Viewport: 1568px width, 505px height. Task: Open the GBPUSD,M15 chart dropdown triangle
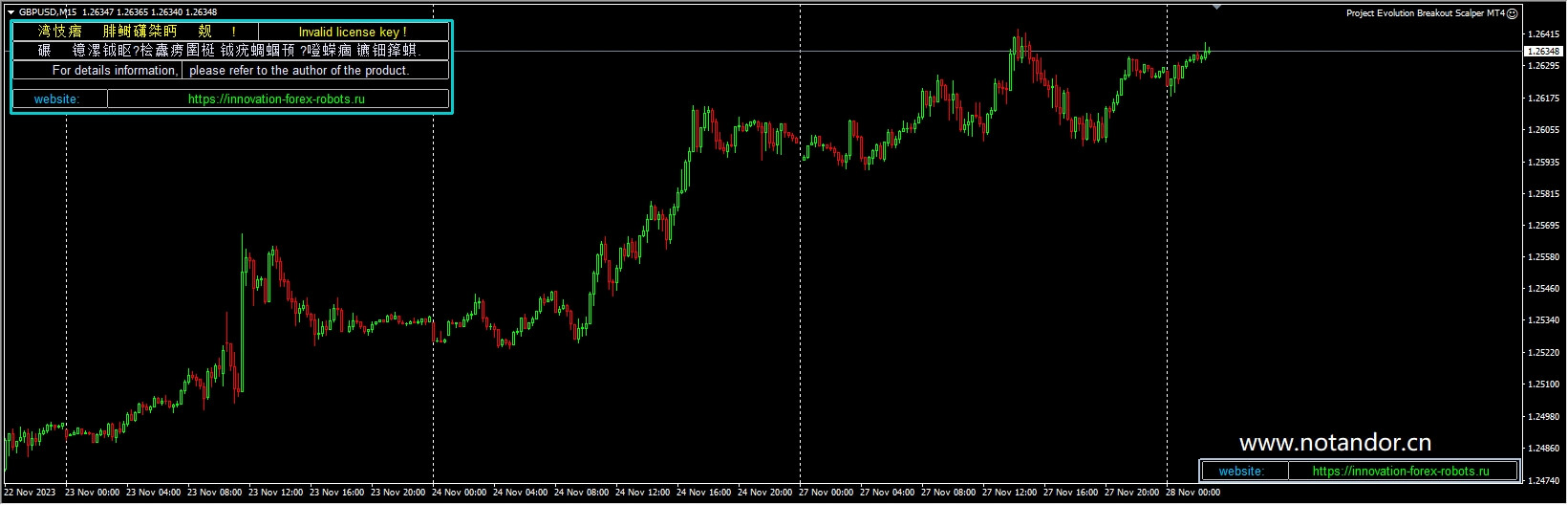point(10,11)
